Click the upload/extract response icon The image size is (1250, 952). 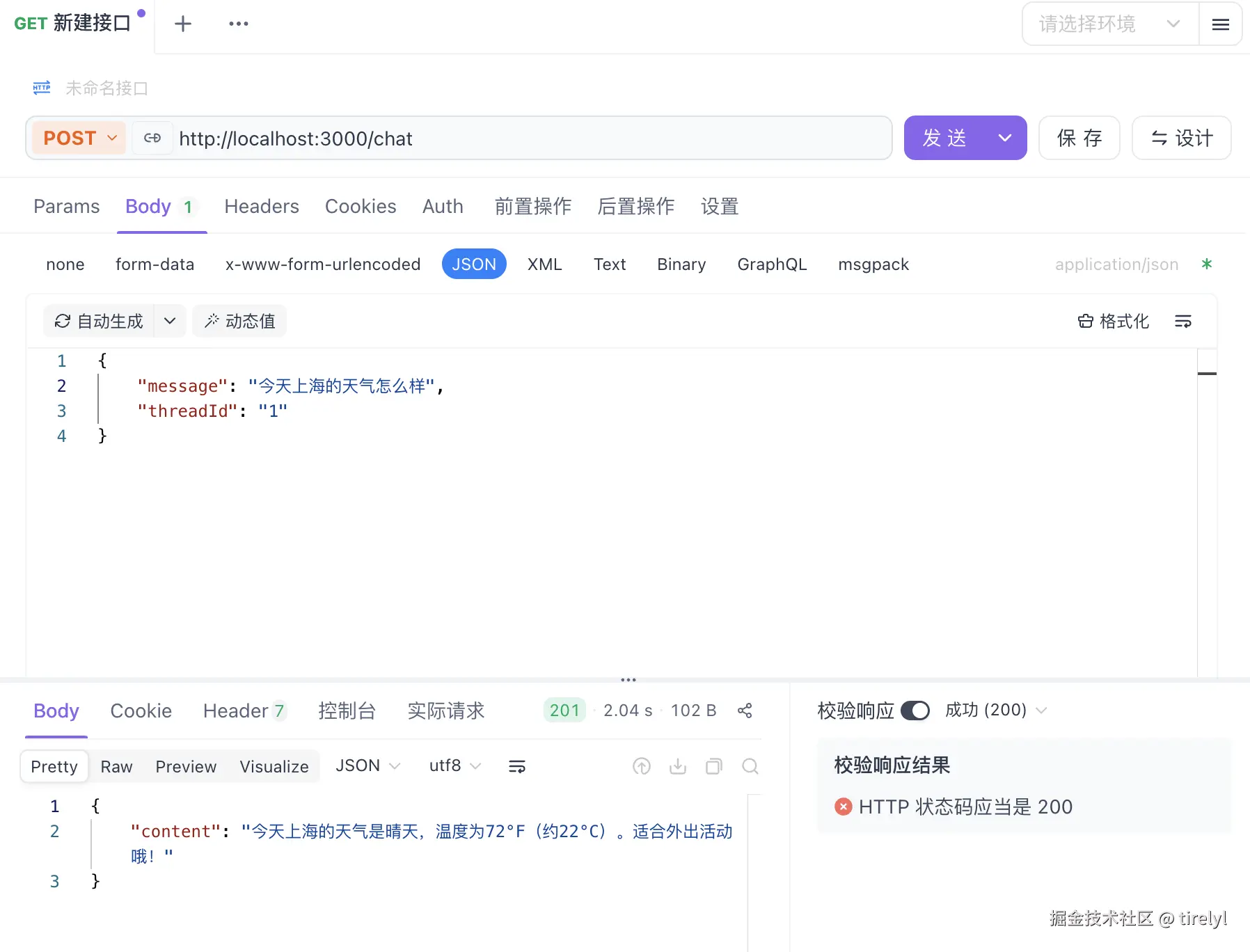click(x=642, y=766)
